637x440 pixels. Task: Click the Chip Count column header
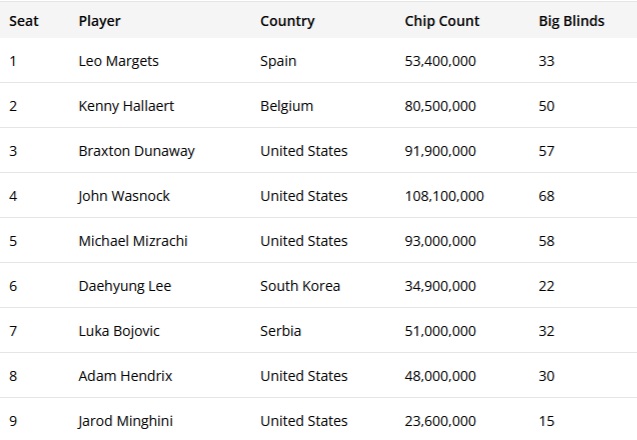442,21
